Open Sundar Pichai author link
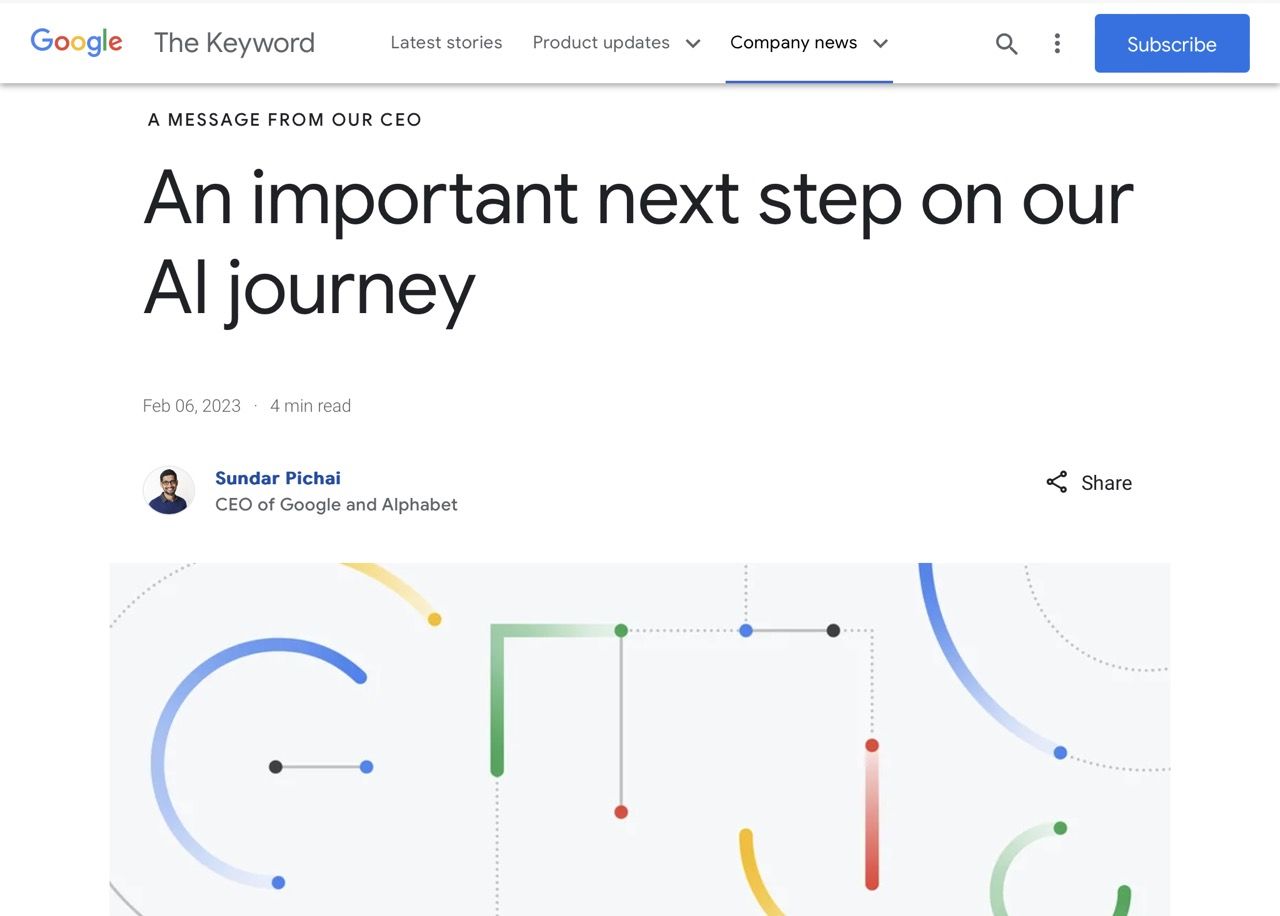Screen dimensions: 1280x916 click(278, 478)
